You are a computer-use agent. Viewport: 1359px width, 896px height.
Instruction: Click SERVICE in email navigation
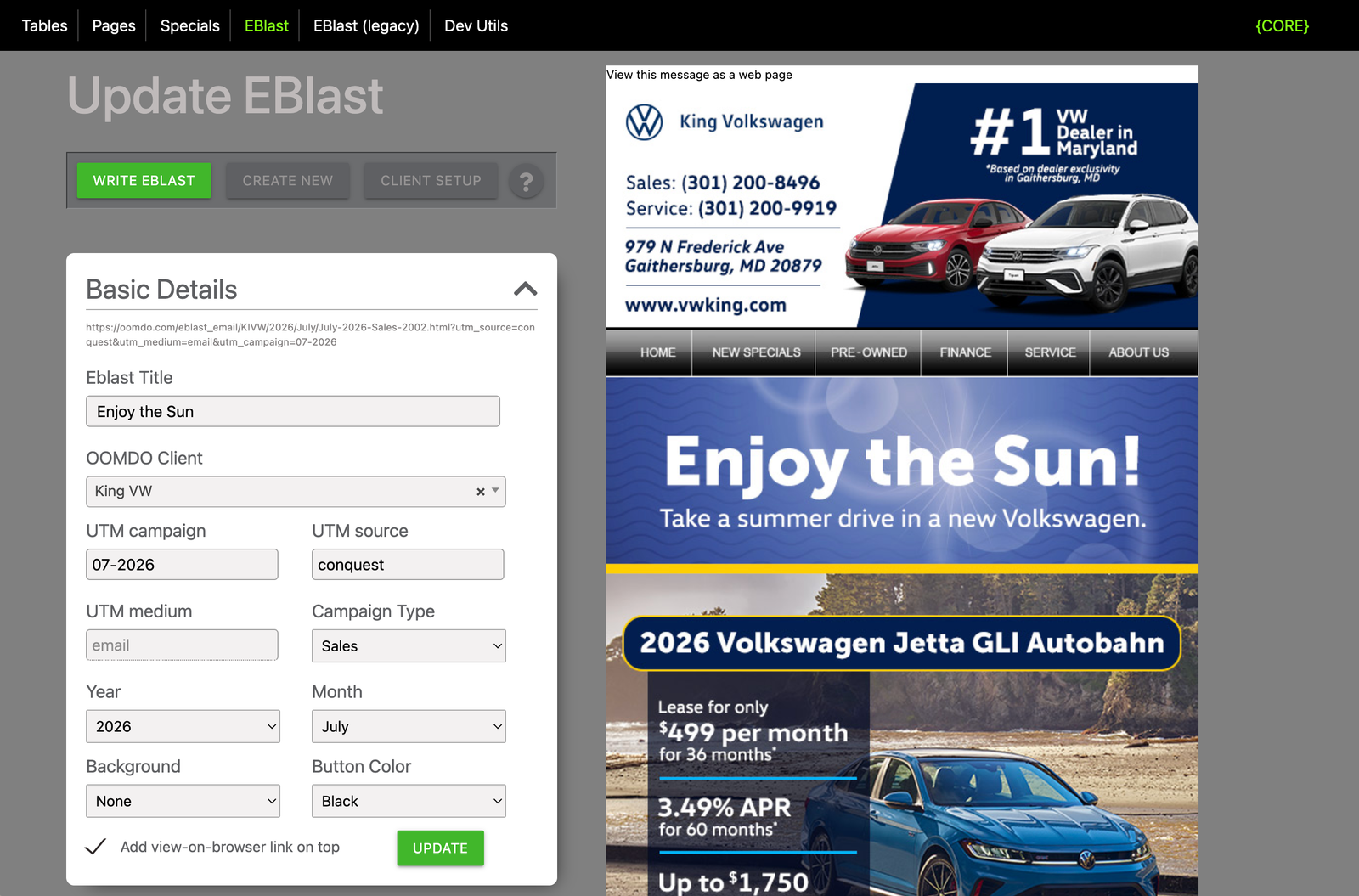(x=1051, y=352)
